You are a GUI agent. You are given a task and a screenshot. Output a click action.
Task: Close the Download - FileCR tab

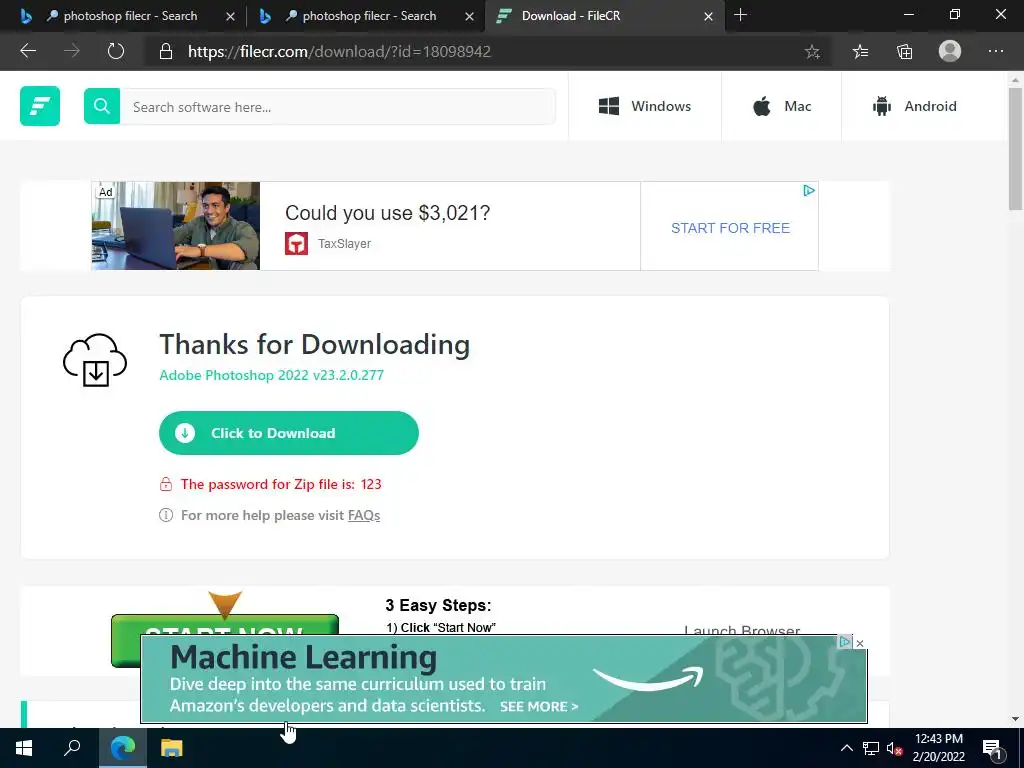tap(708, 16)
